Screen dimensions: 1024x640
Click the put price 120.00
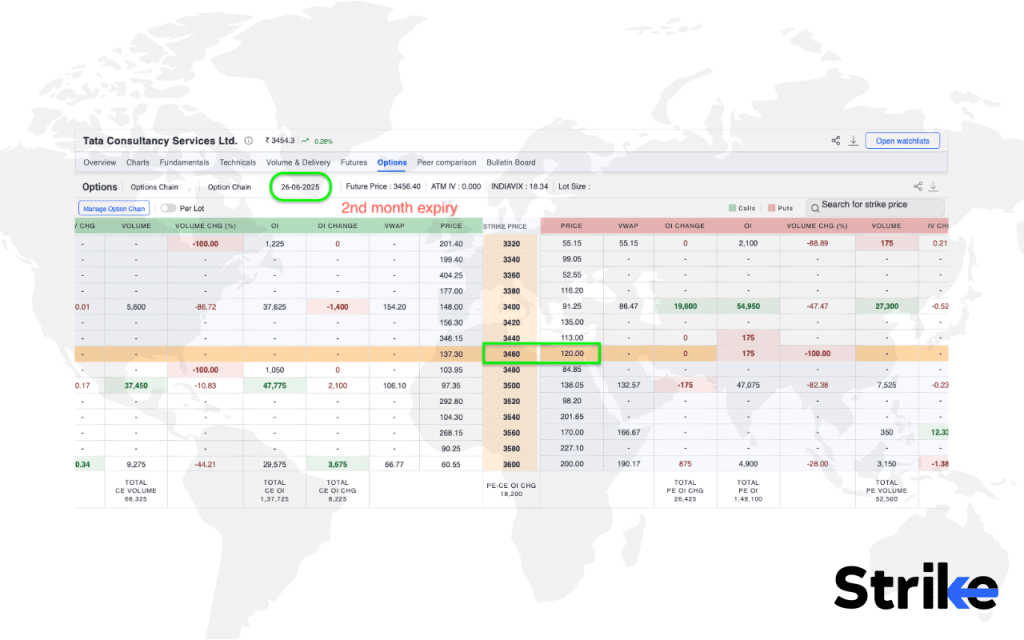[x=571, y=353]
